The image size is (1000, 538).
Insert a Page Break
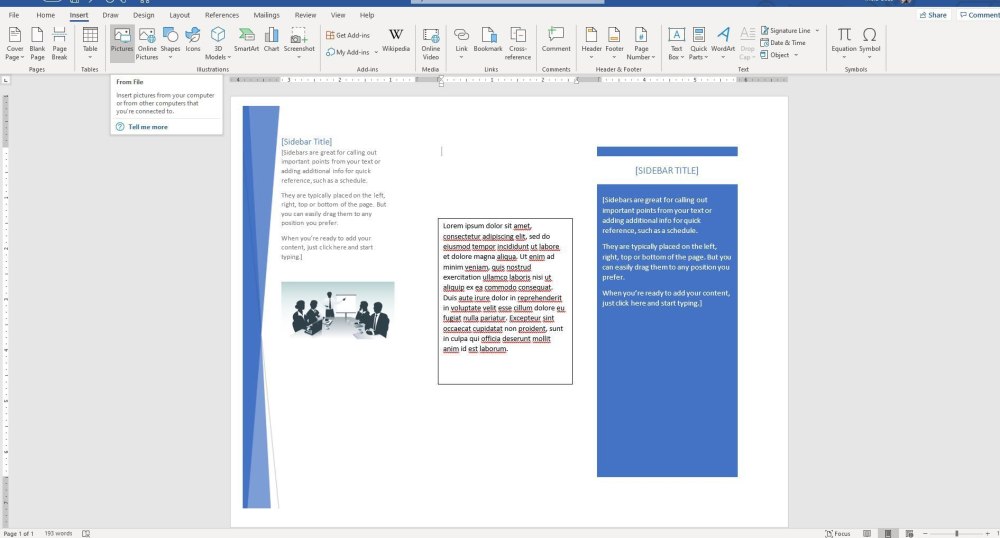click(59, 43)
